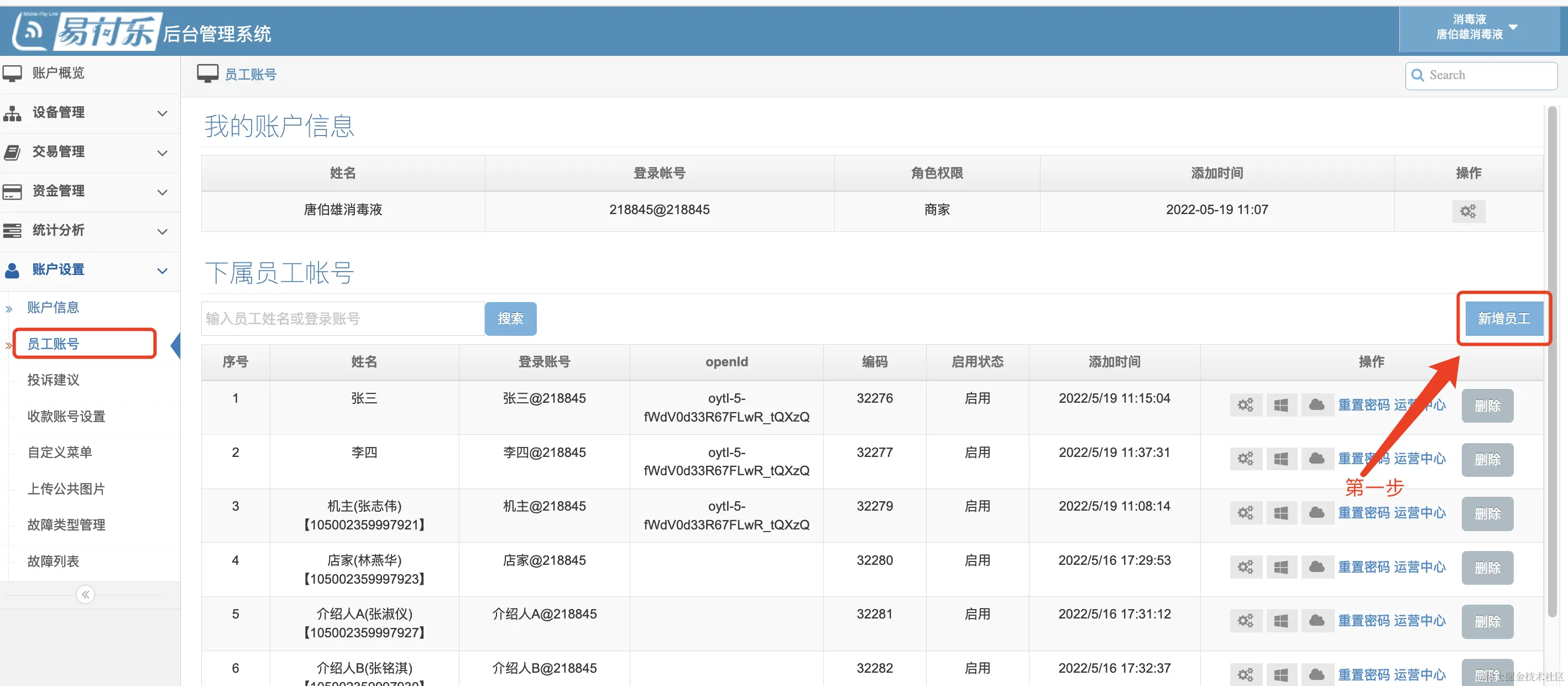This screenshot has height=686, width=1568.
Task: Click the 资金管理 bank card icon
Action: click(x=12, y=191)
